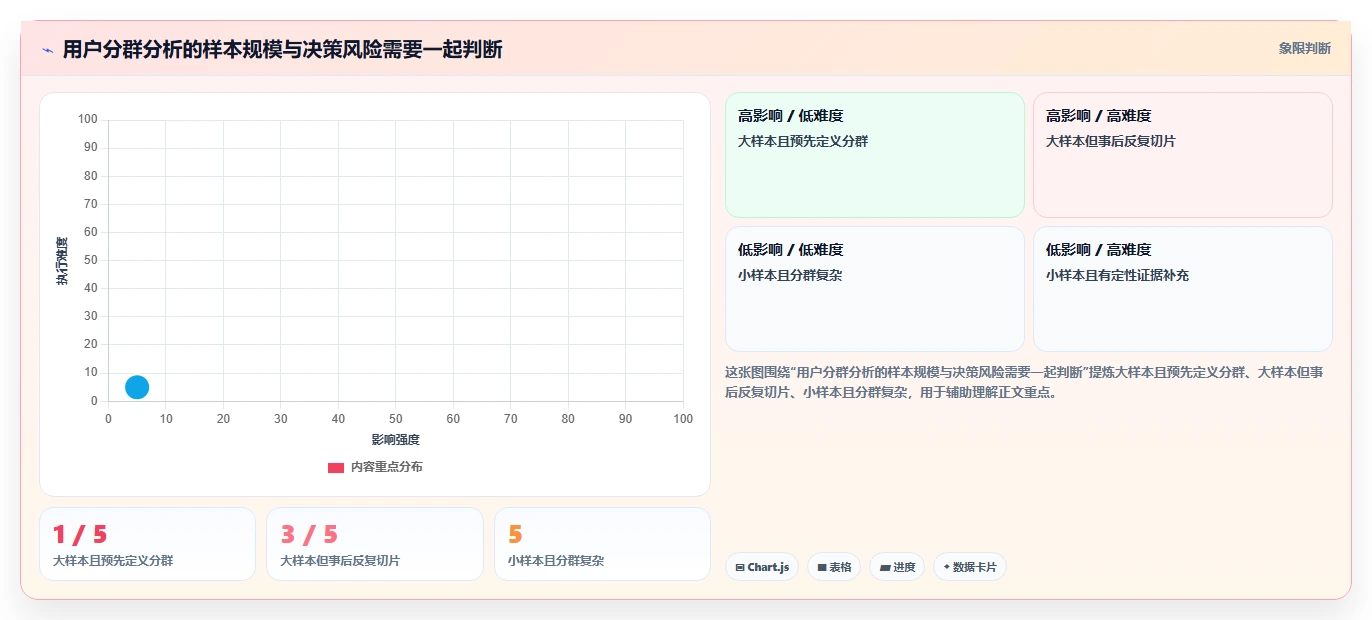The image size is (1372, 620).
Task: Select the 低影响 / 高难度 quadrant card
Action: [1183, 289]
